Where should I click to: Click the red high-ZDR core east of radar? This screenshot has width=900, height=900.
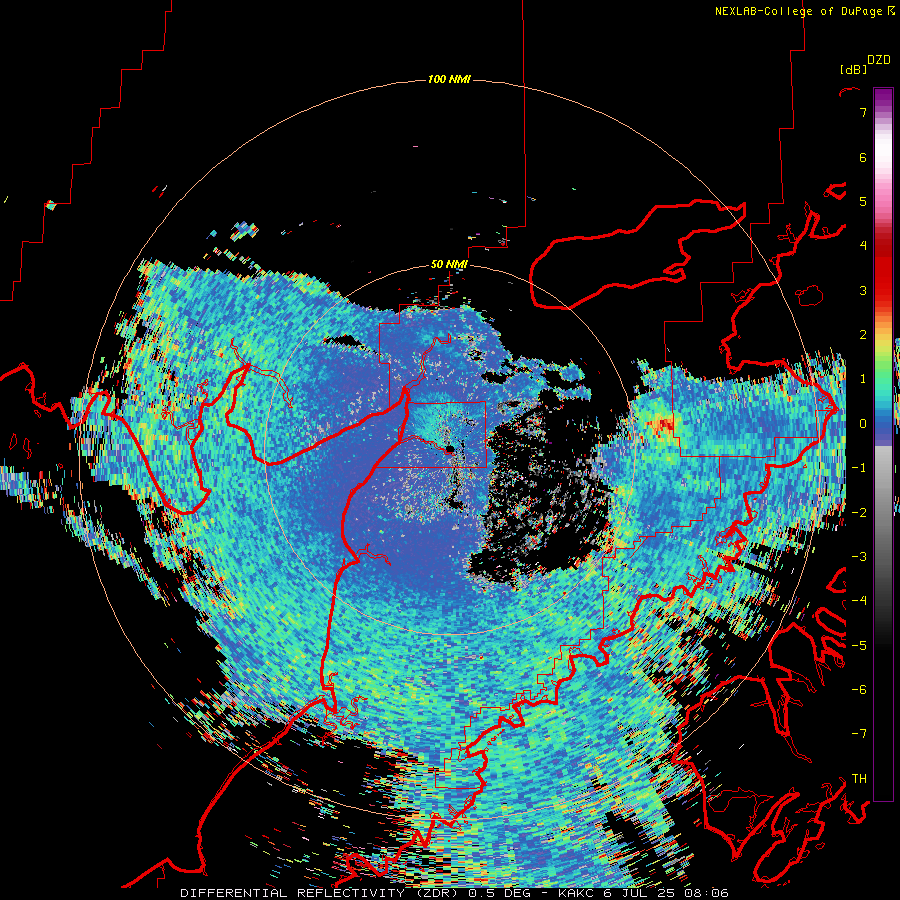coord(664,425)
